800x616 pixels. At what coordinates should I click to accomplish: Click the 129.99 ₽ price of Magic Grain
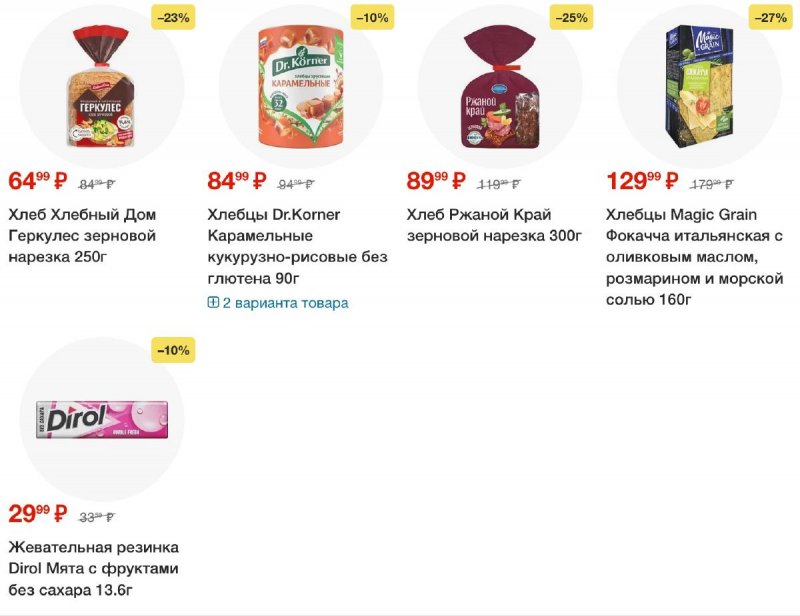(x=642, y=181)
